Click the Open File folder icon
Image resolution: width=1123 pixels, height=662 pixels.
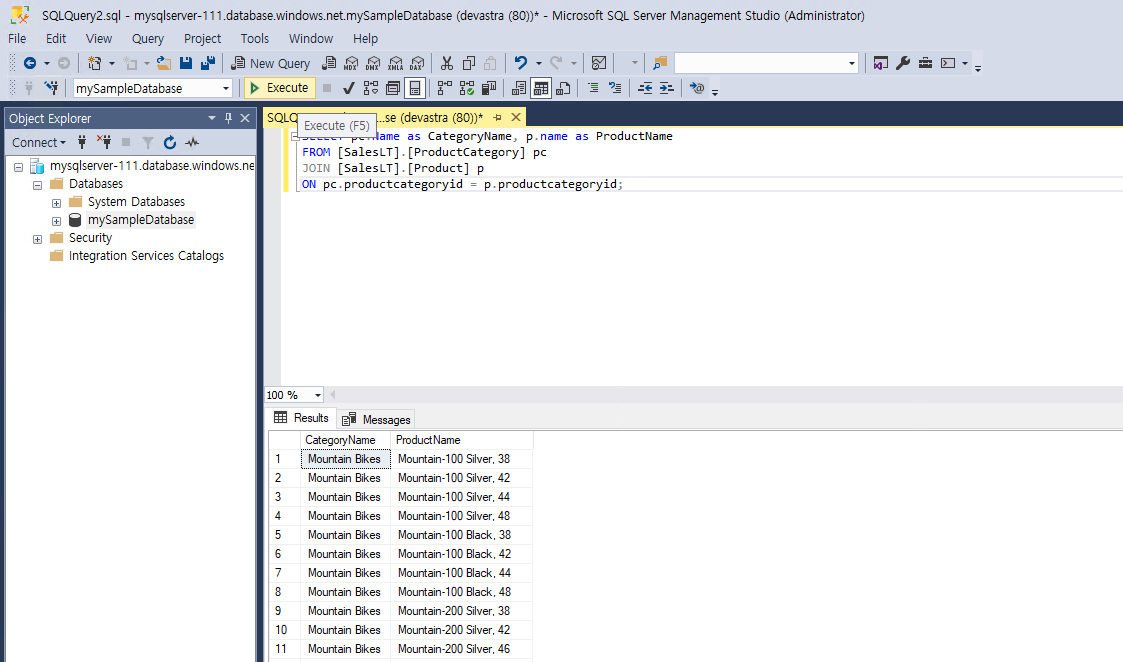click(x=164, y=63)
